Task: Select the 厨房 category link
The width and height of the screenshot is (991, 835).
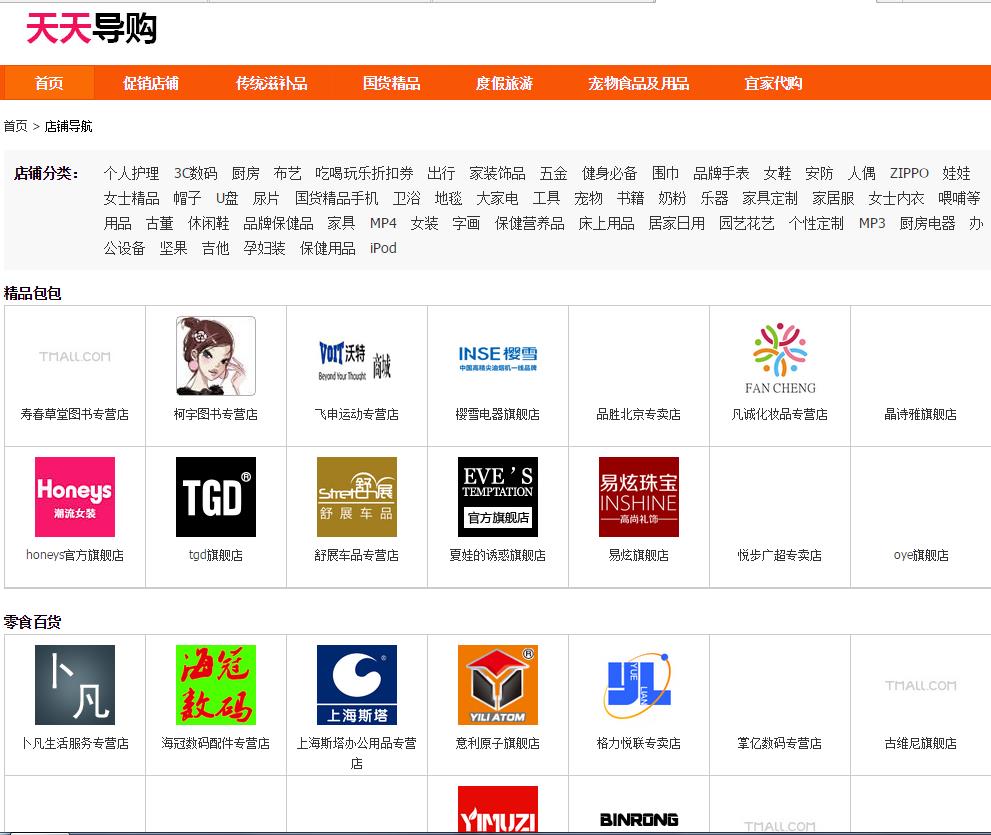Action: click(245, 173)
